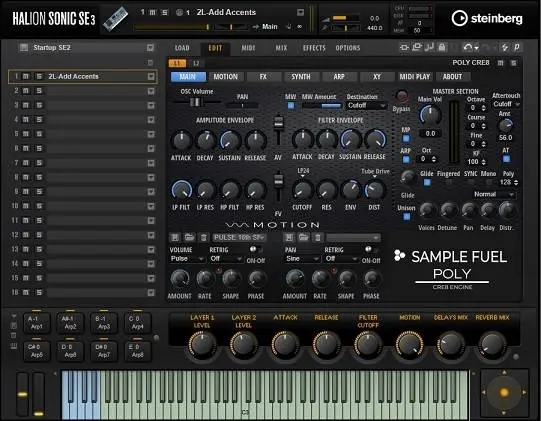Click the Filter Cutoff quick control knob
Screen dimensions: 541x421
pos(368,344)
